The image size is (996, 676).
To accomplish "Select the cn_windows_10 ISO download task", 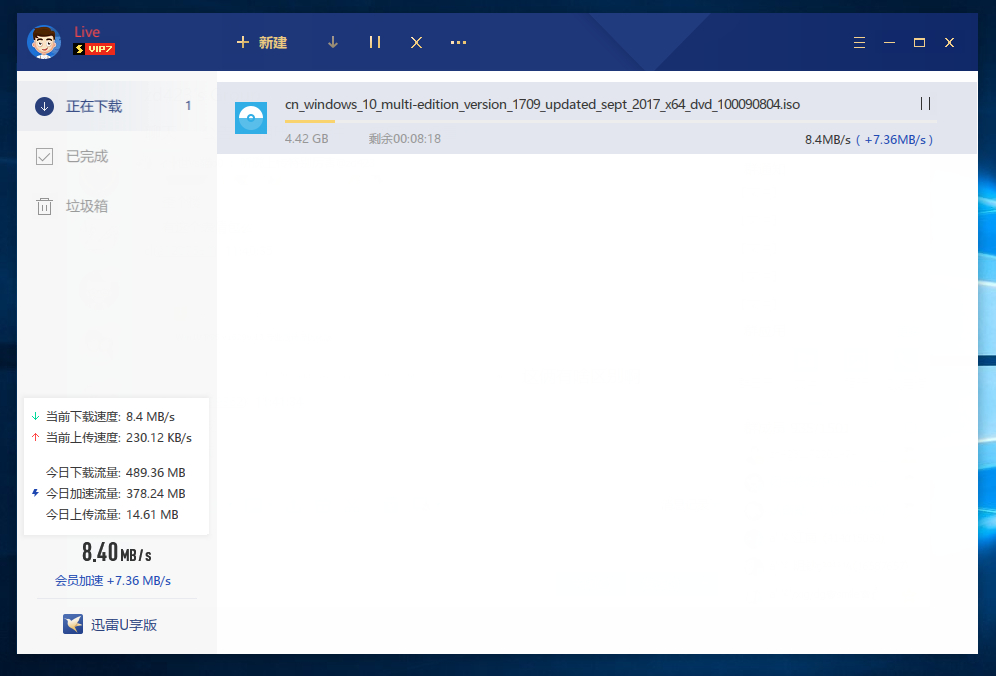I will [x=542, y=104].
